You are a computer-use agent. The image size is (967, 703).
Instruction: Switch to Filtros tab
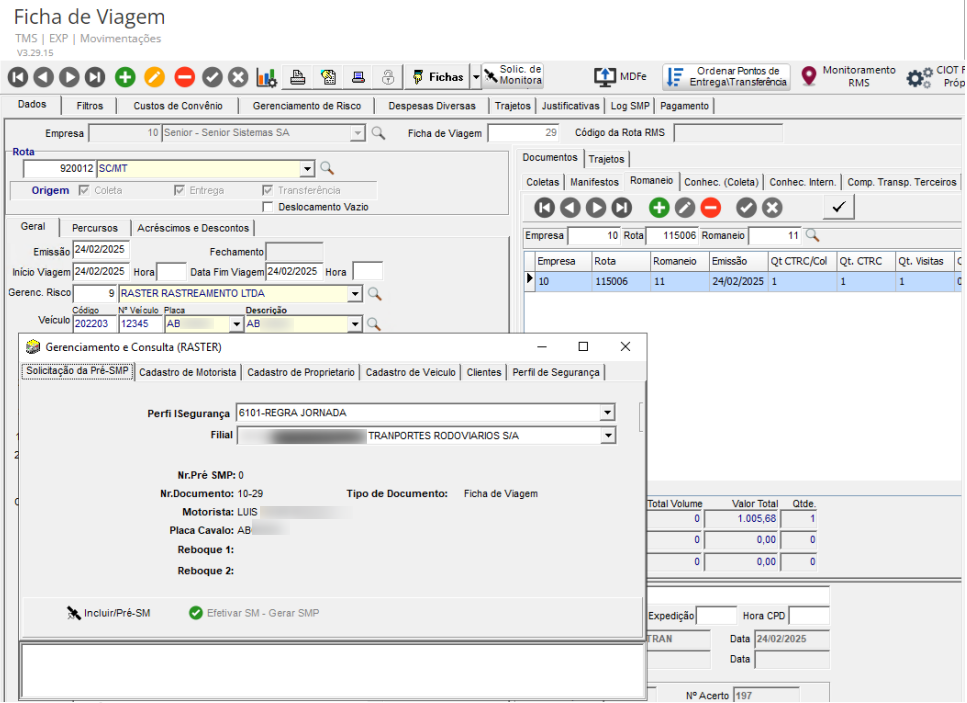[89, 106]
